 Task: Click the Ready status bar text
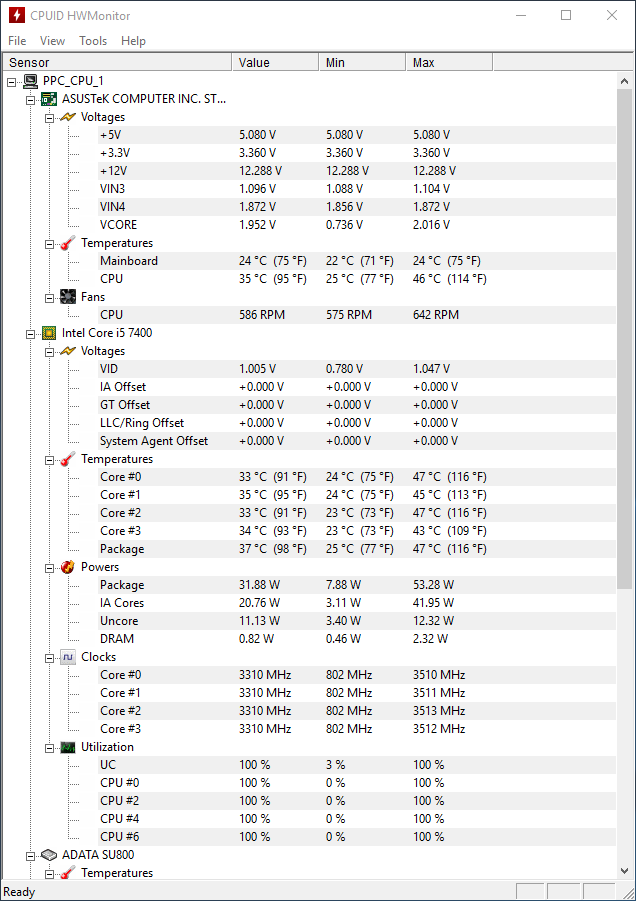(19, 892)
